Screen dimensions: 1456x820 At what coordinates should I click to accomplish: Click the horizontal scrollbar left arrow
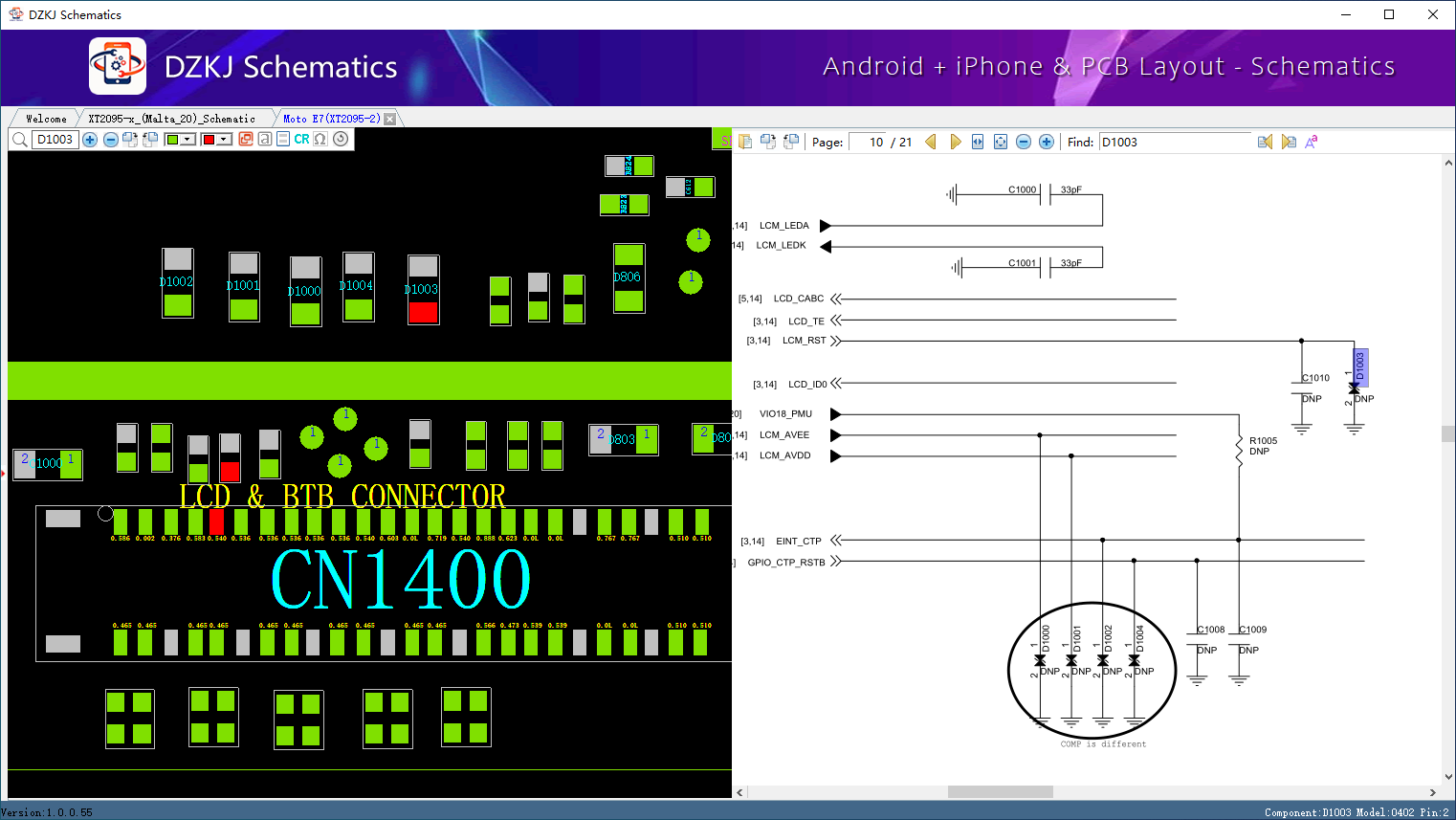(739, 792)
